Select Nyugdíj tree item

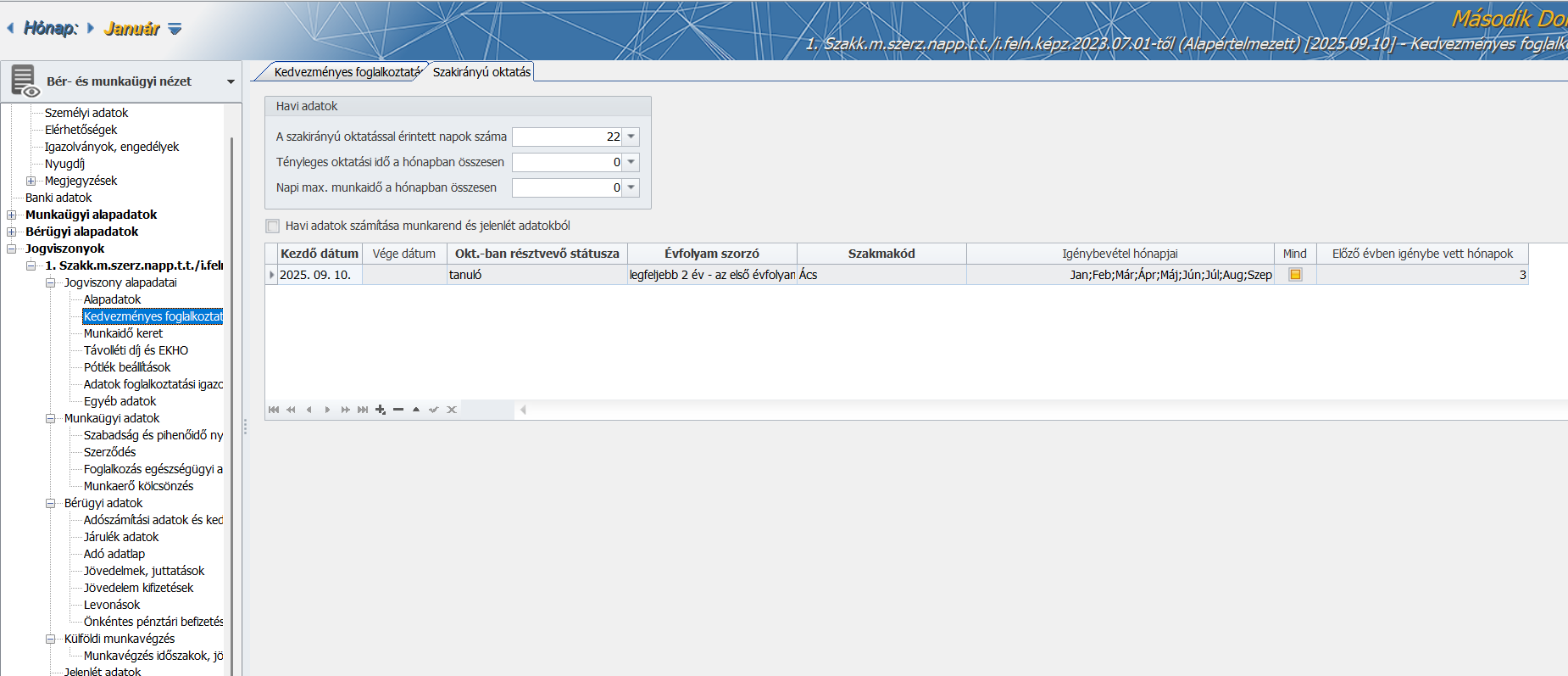pyautogui.click(x=64, y=164)
